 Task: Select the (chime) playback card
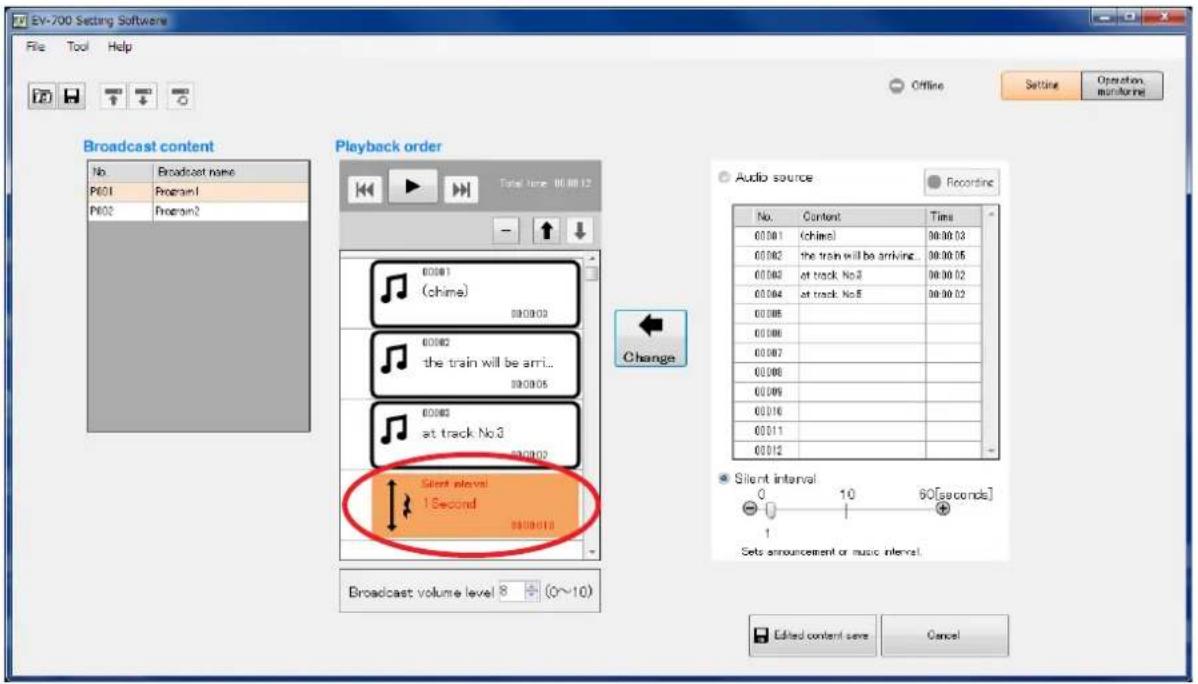pos(474,293)
